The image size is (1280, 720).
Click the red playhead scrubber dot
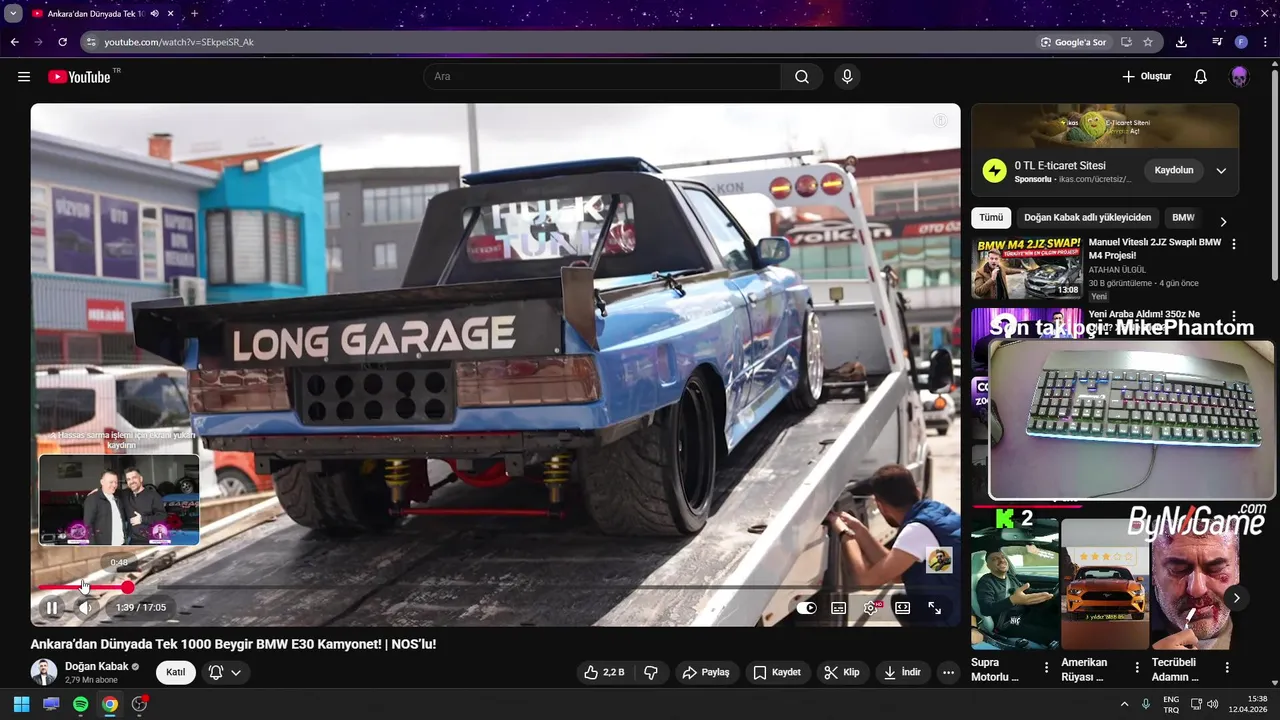(x=128, y=587)
